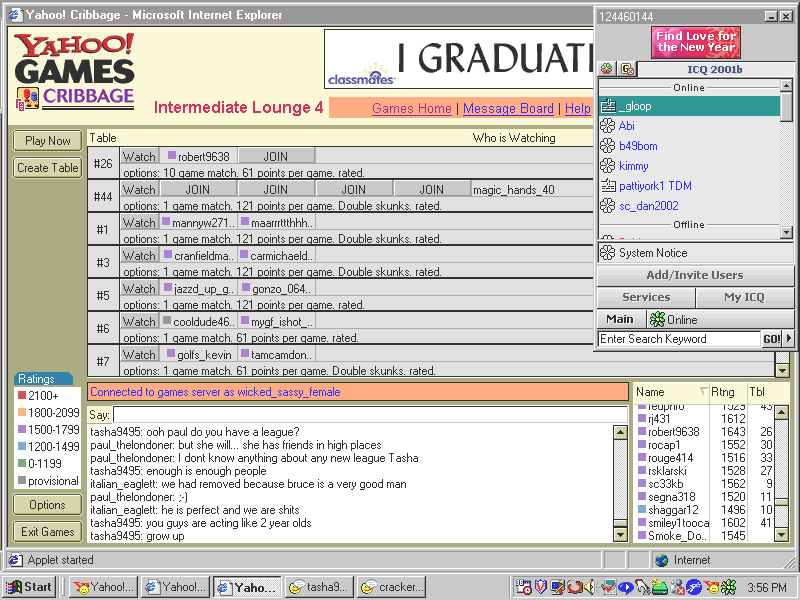The image size is (800, 600).
Task: Click the green ICQ flower tray icon
Action: [728, 587]
